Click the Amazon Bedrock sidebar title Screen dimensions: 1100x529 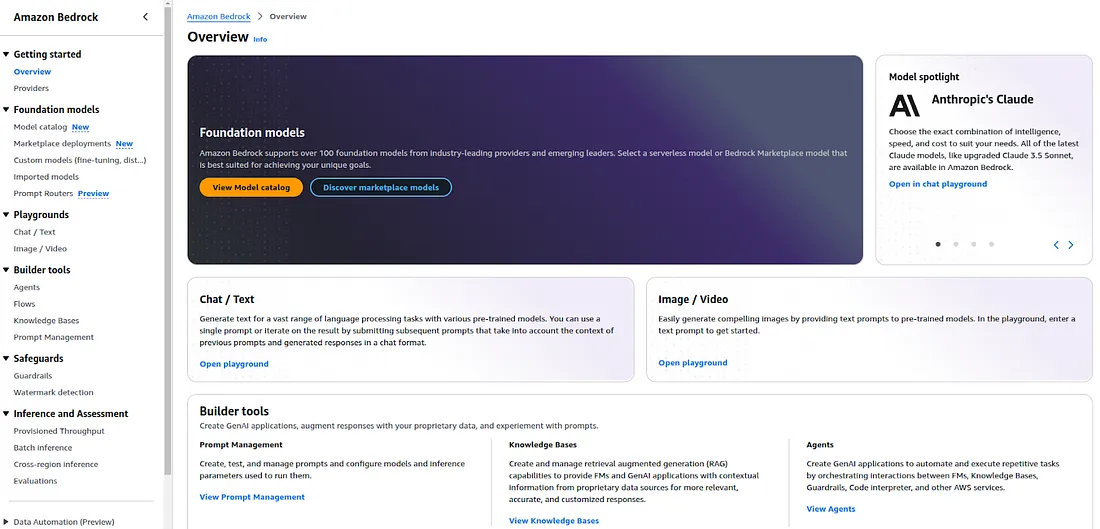tap(56, 17)
